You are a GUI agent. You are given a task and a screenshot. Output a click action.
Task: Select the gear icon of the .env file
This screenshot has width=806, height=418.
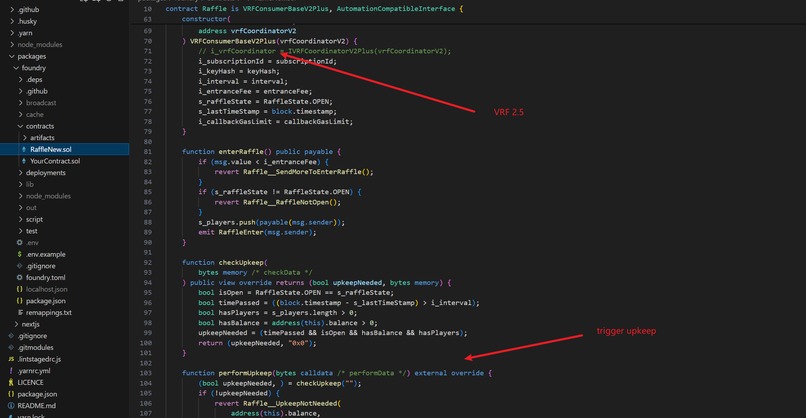click(20, 243)
